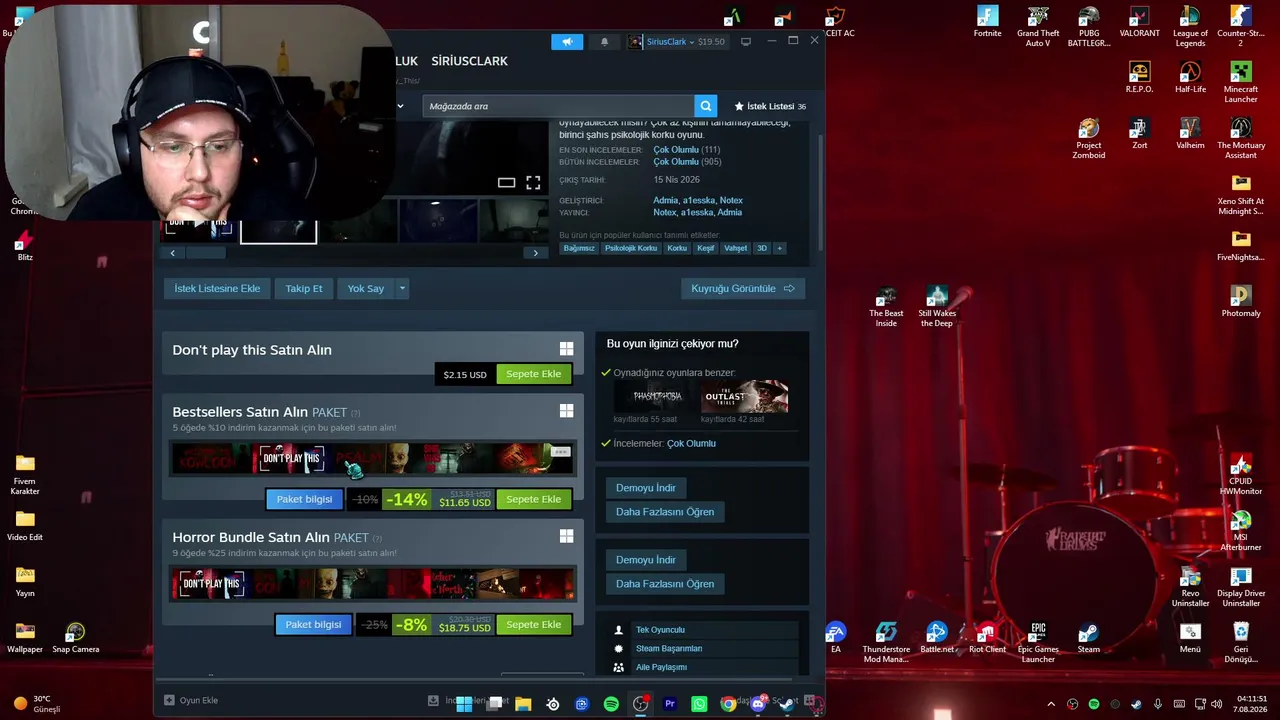Viewport: 1280px width, 720px height.
Task: Open the Tek Oyunculu feature link
Action: [x=660, y=630]
